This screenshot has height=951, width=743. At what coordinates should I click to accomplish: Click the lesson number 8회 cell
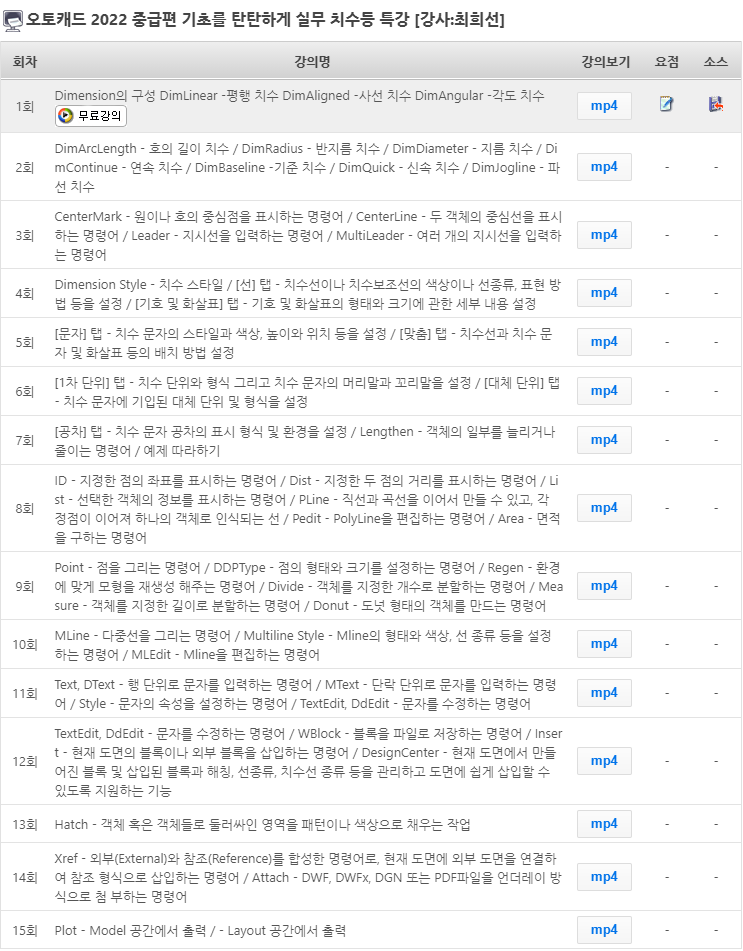[x=25, y=509]
